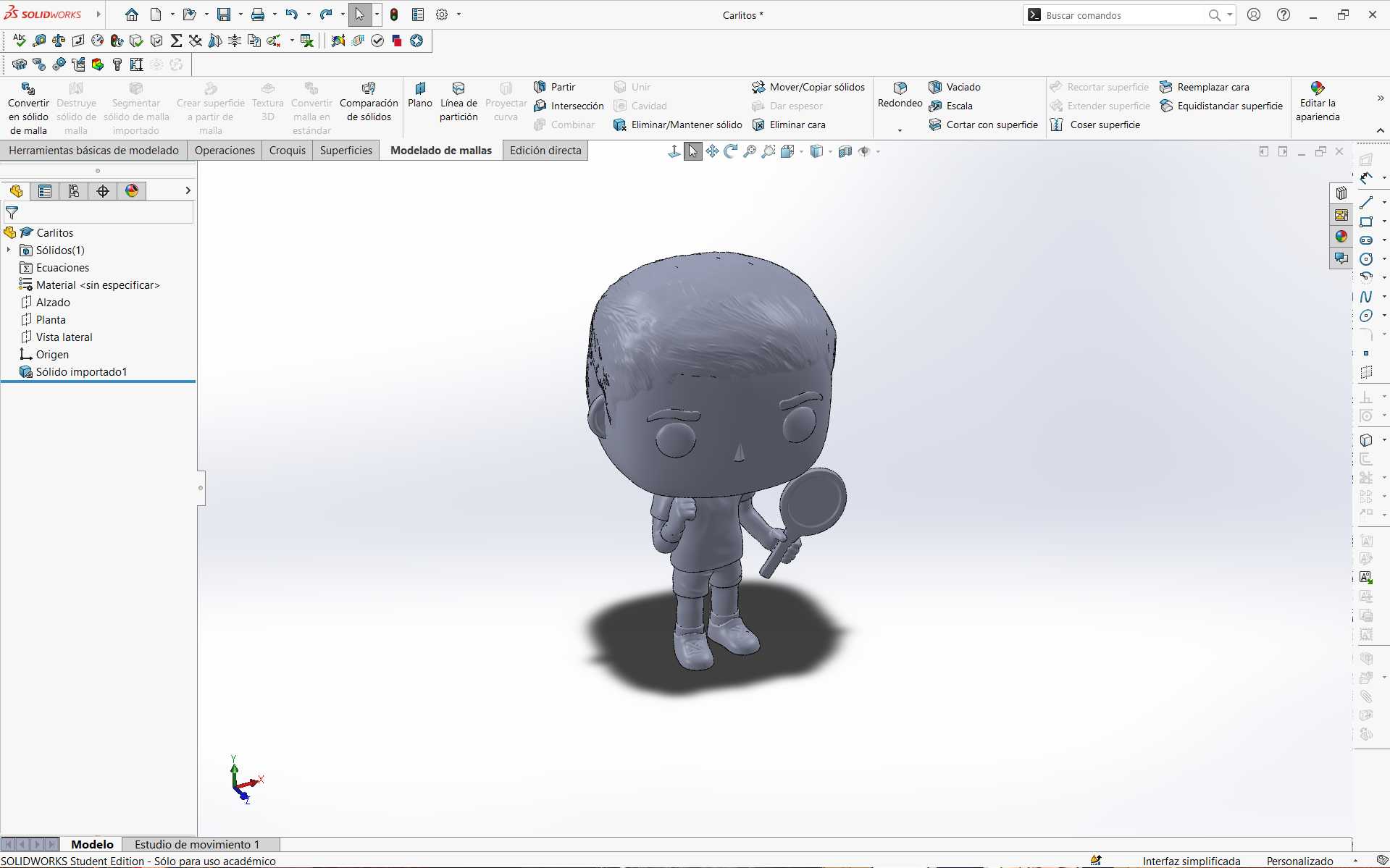1390x868 pixels.
Task: Open the Undo dropdown arrow
Action: 308,14
